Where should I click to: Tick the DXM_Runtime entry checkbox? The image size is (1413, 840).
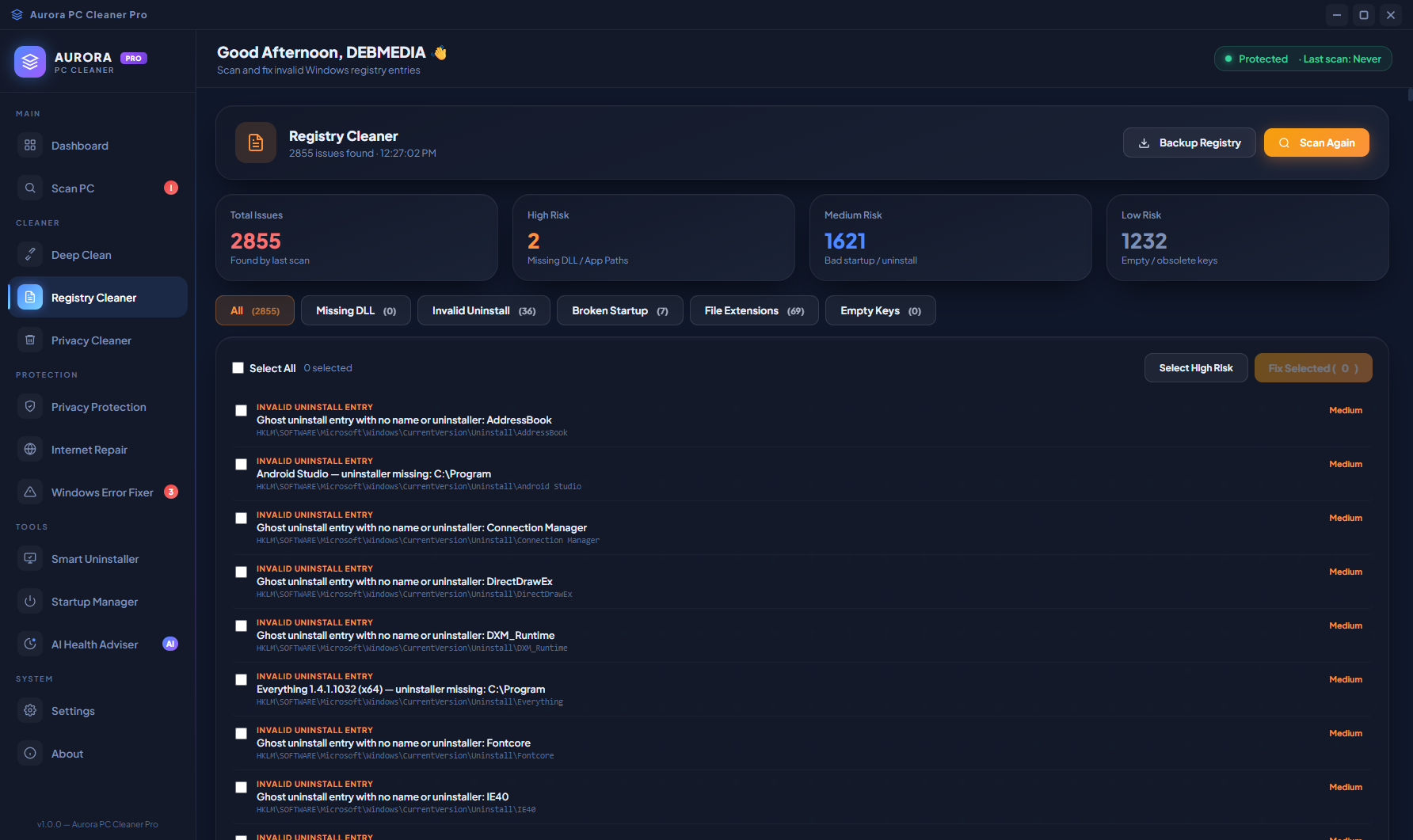[241, 625]
